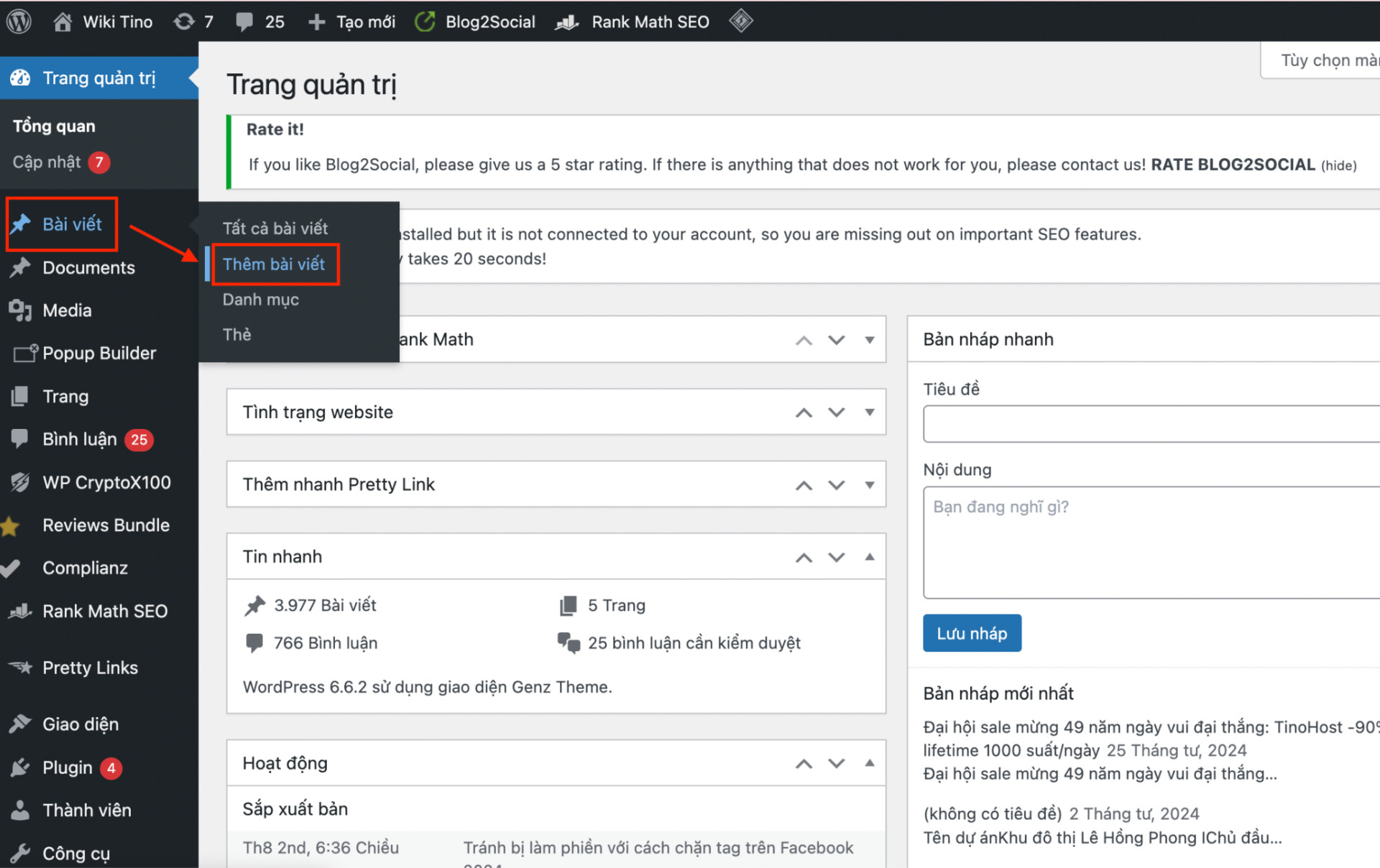Move Thêm nhanh Pretty Link widget up
Image resolution: width=1380 pixels, height=868 pixels.
point(804,485)
